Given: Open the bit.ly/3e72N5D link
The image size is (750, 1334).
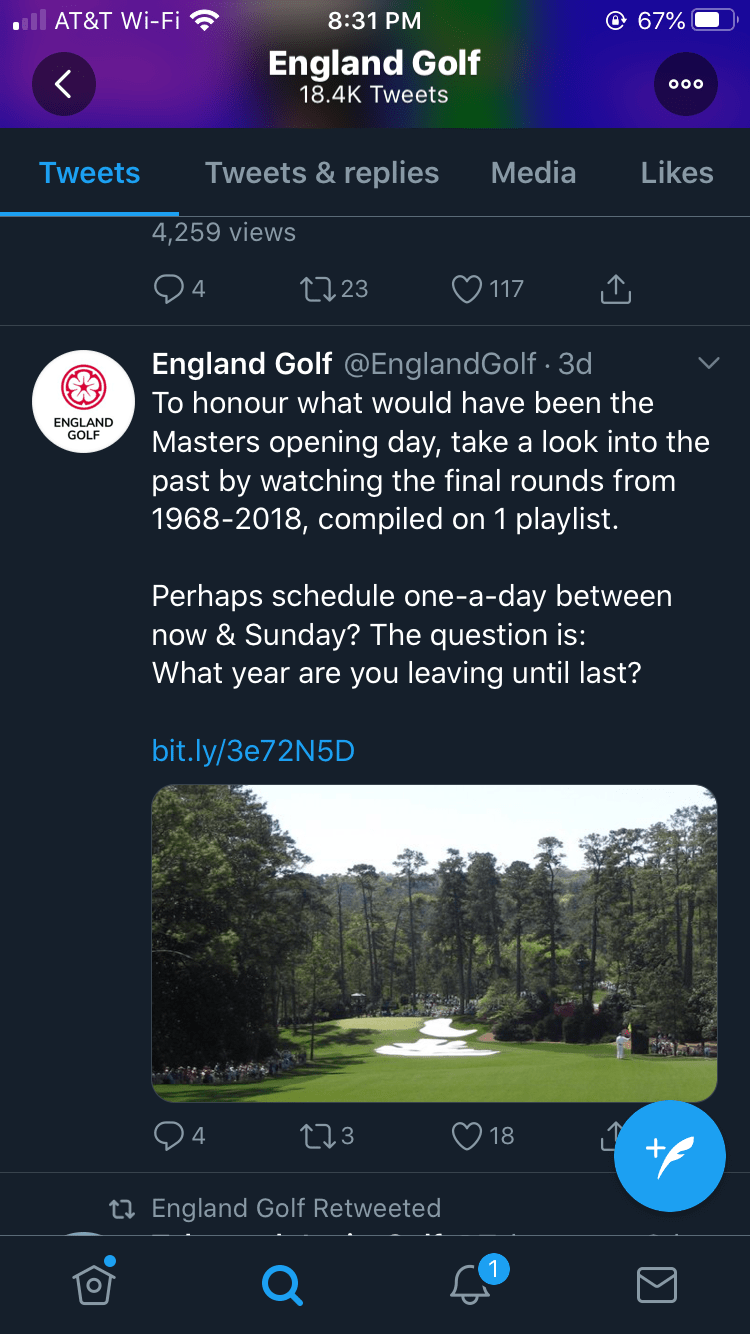Looking at the screenshot, I should (253, 751).
